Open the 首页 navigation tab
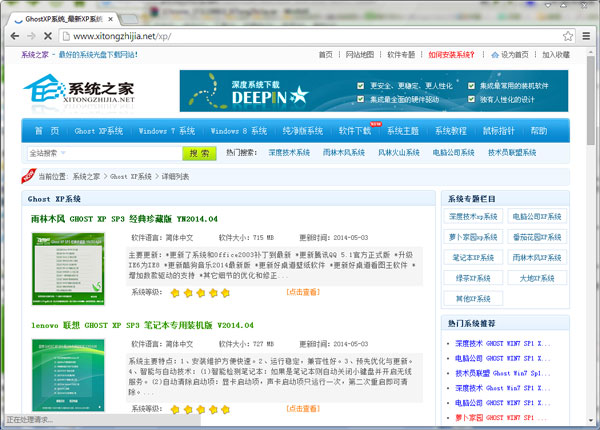Image resolution: width=600 pixels, height=430 pixels. [x=47, y=131]
